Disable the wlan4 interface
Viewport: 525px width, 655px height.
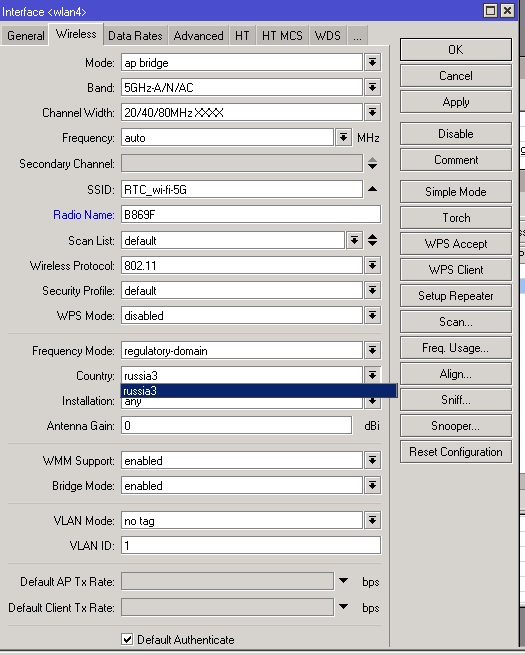pyautogui.click(x=456, y=134)
